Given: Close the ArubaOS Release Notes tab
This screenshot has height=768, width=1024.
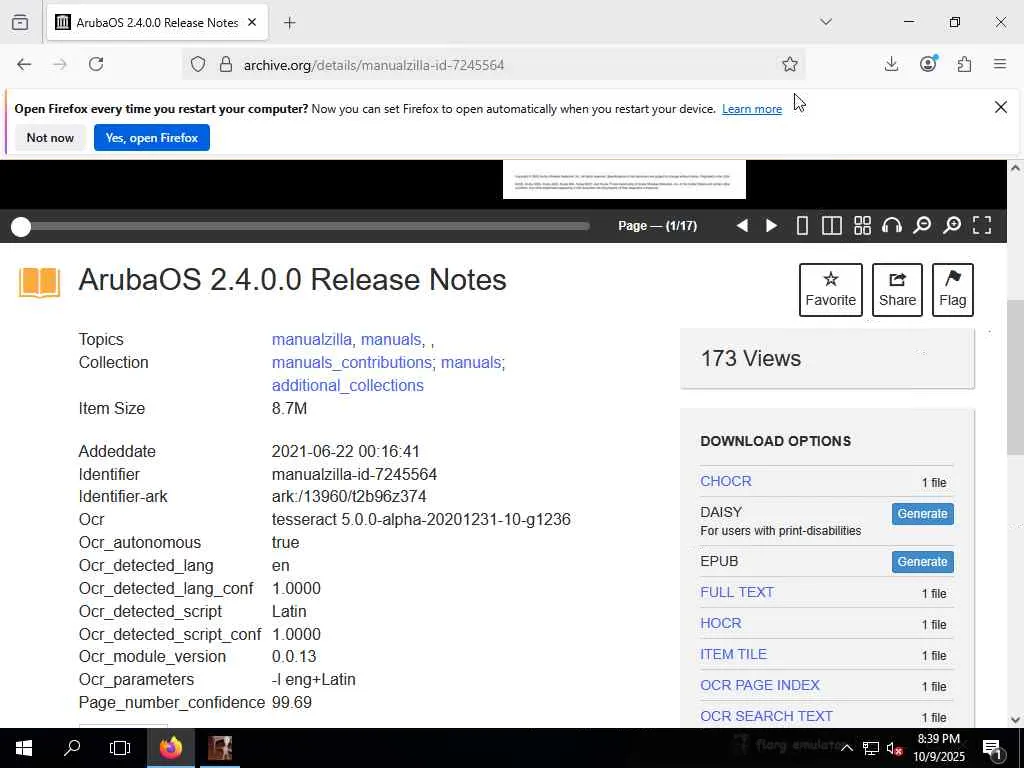Looking at the screenshot, I should [252, 22].
